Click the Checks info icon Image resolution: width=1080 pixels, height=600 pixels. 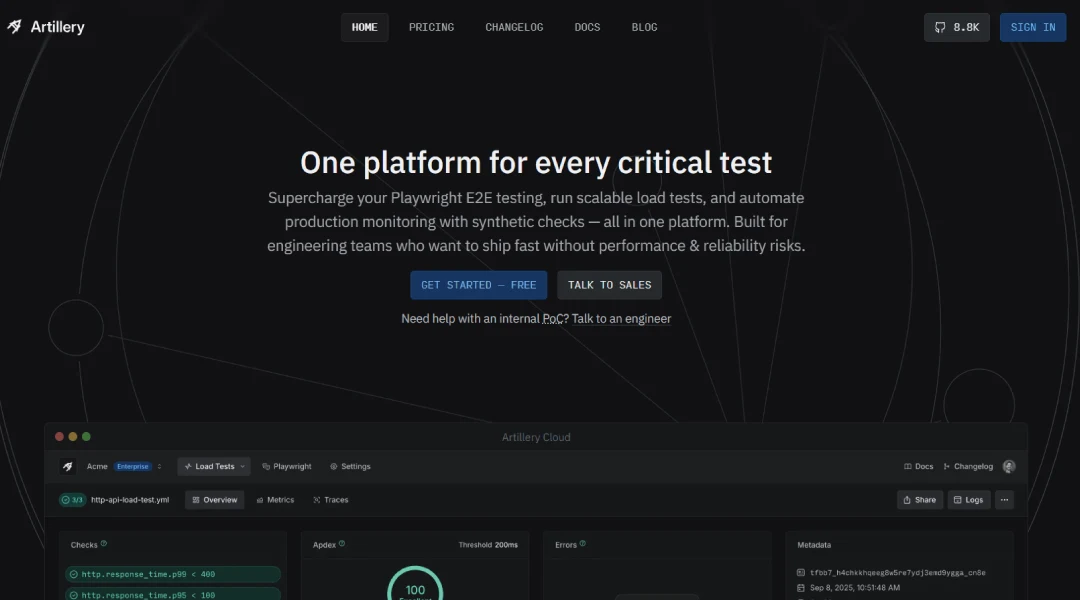(104, 544)
